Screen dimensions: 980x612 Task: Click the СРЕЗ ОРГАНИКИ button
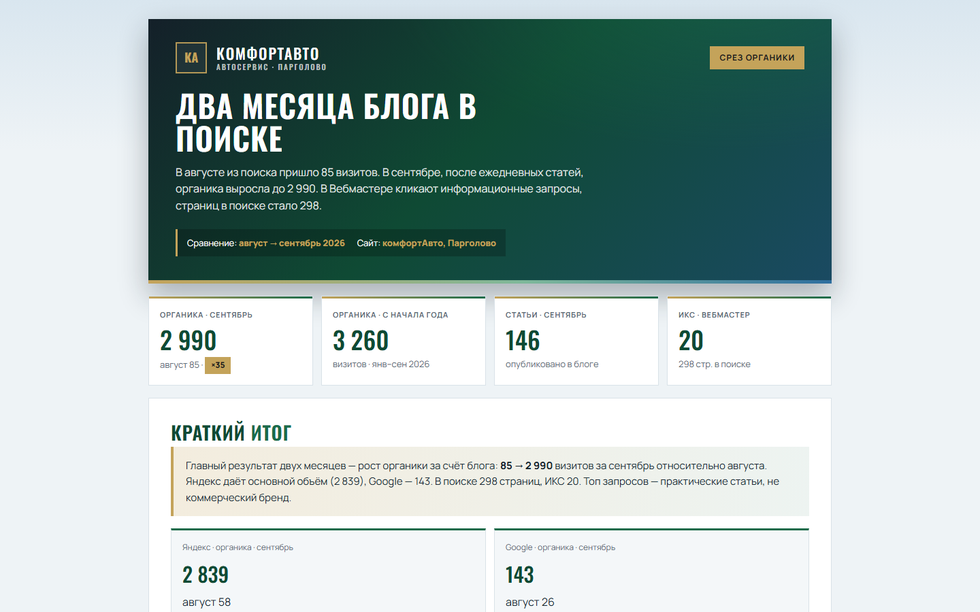pos(757,58)
